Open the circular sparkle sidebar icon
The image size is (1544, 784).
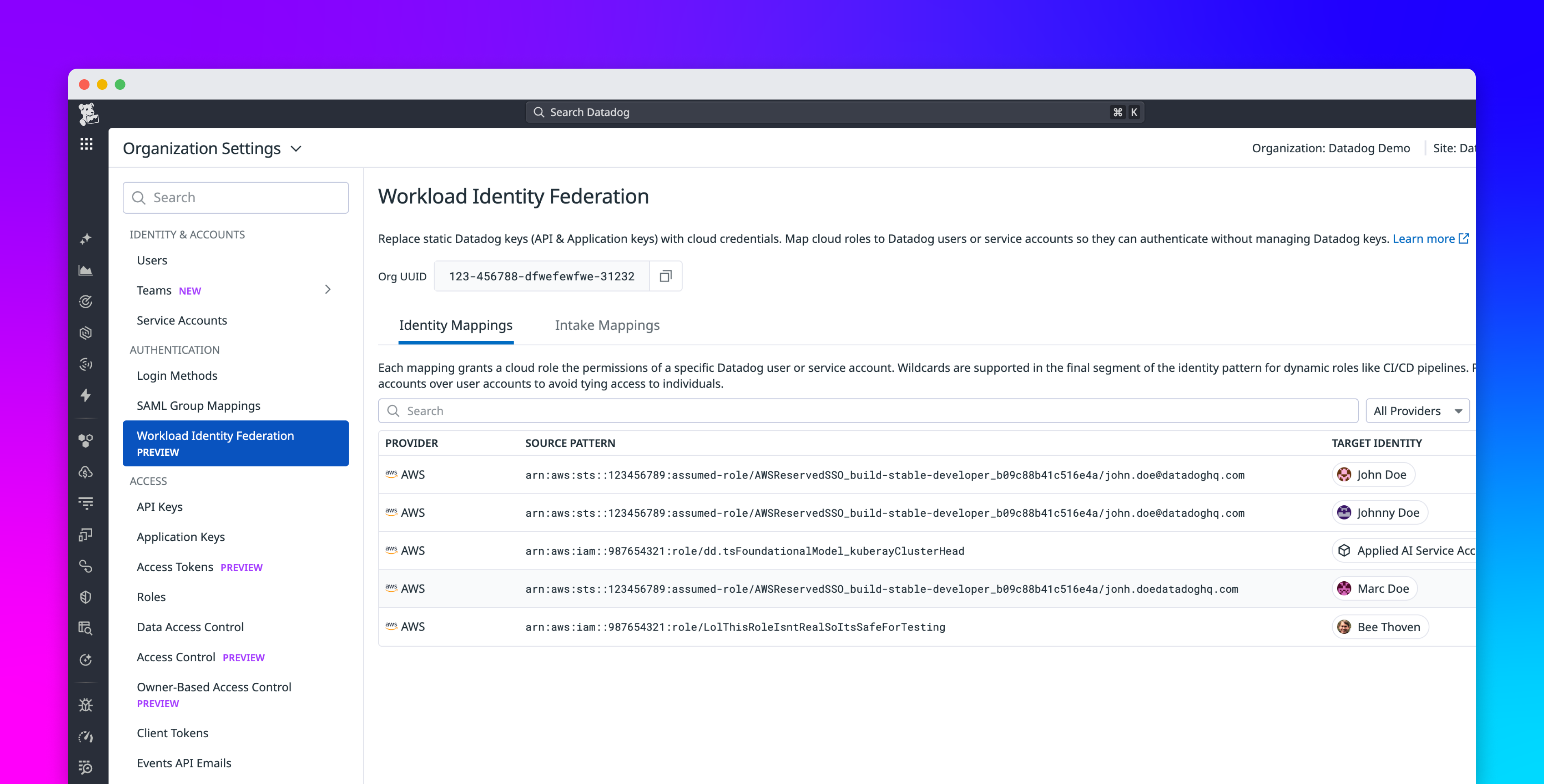coord(86,659)
